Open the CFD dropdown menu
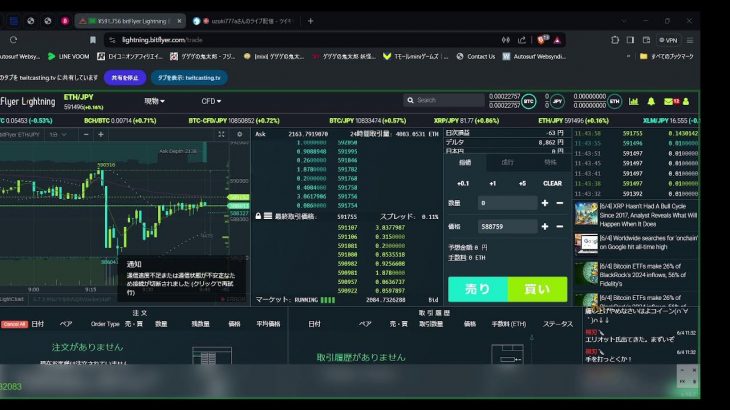Image resolution: width=730 pixels, height=410 pixels. 211,101
